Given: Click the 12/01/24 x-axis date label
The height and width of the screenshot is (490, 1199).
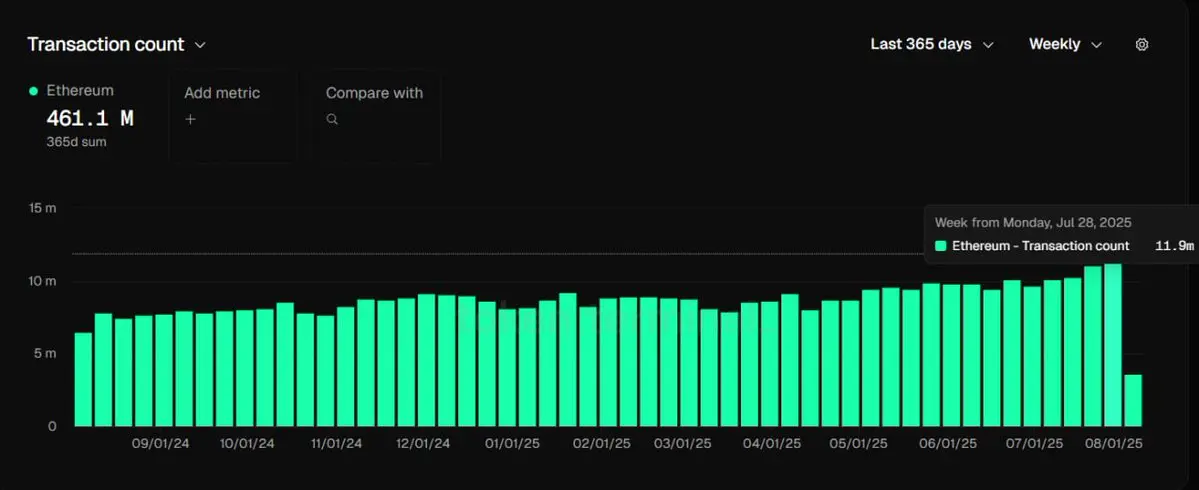Looking at the screenshot, I should coord(423,444).
